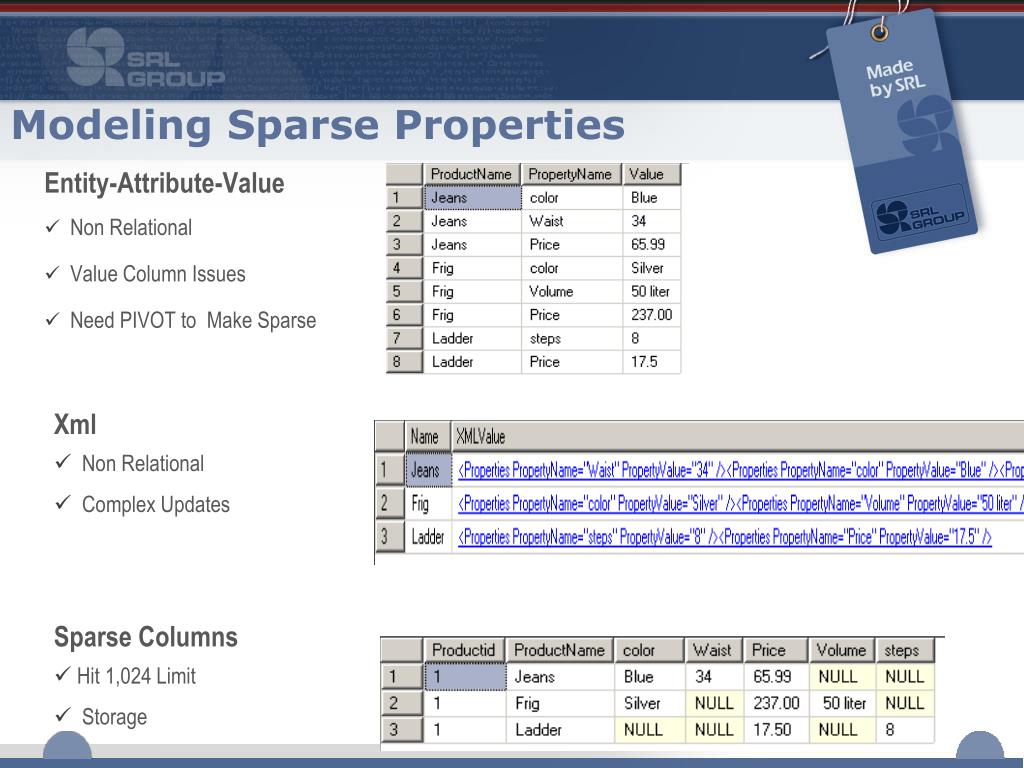Select the Waist property cell
1024x768 pixels.
(x=571, y=221)
